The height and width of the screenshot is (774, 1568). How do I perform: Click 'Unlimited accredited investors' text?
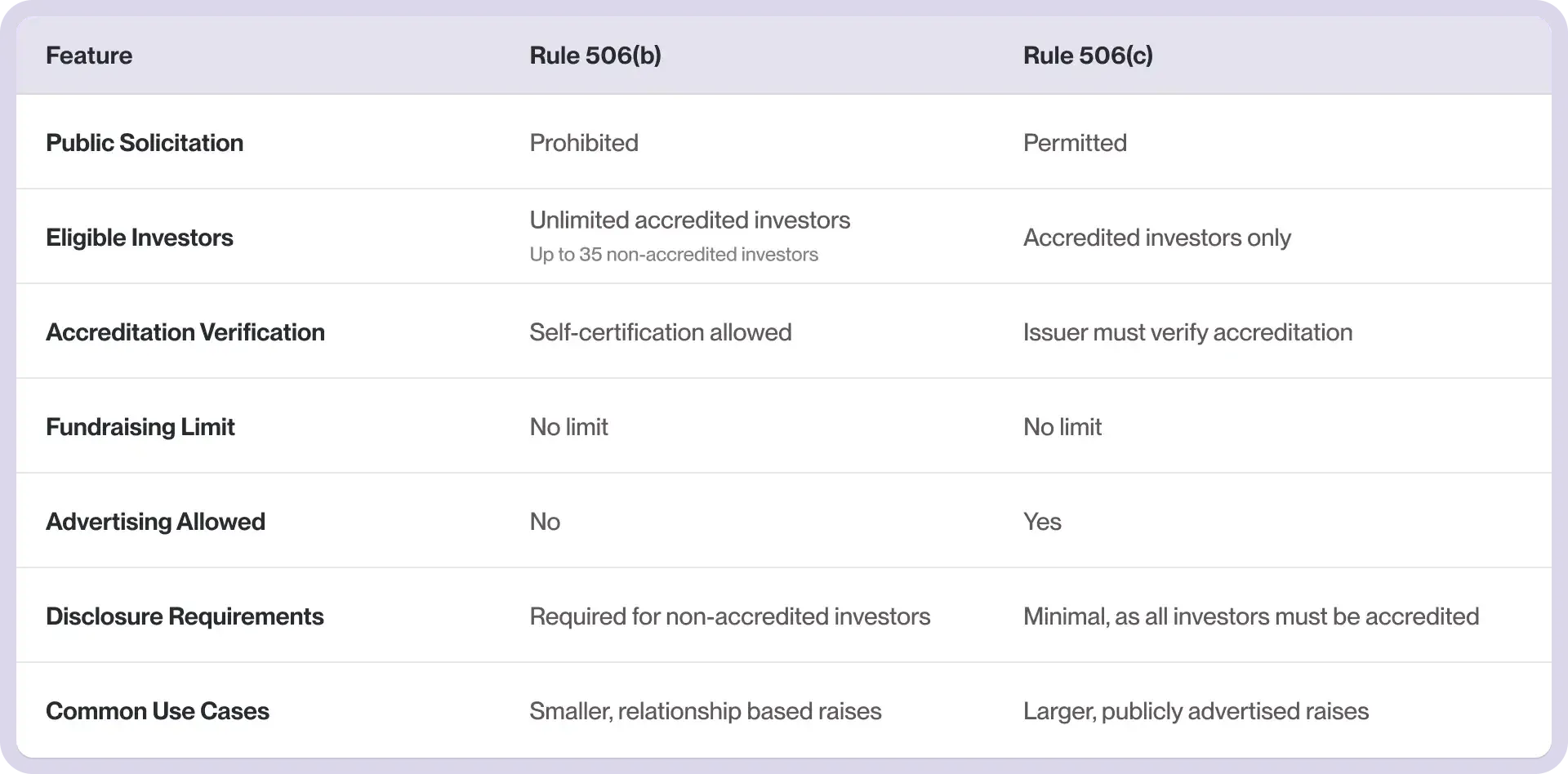689,220
